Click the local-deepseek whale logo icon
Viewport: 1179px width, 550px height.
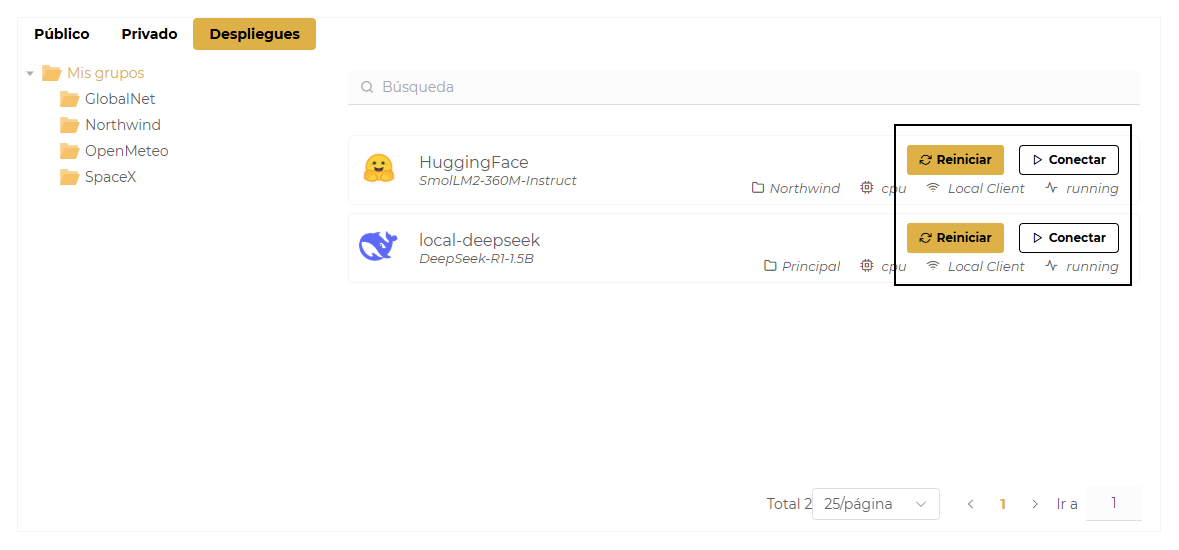click(379, 246)
